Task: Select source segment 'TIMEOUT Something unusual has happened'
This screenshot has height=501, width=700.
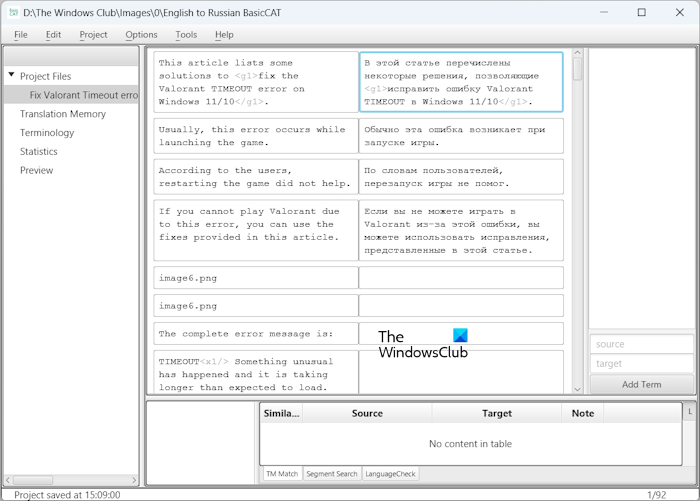Action: click(x=256, y=372)
